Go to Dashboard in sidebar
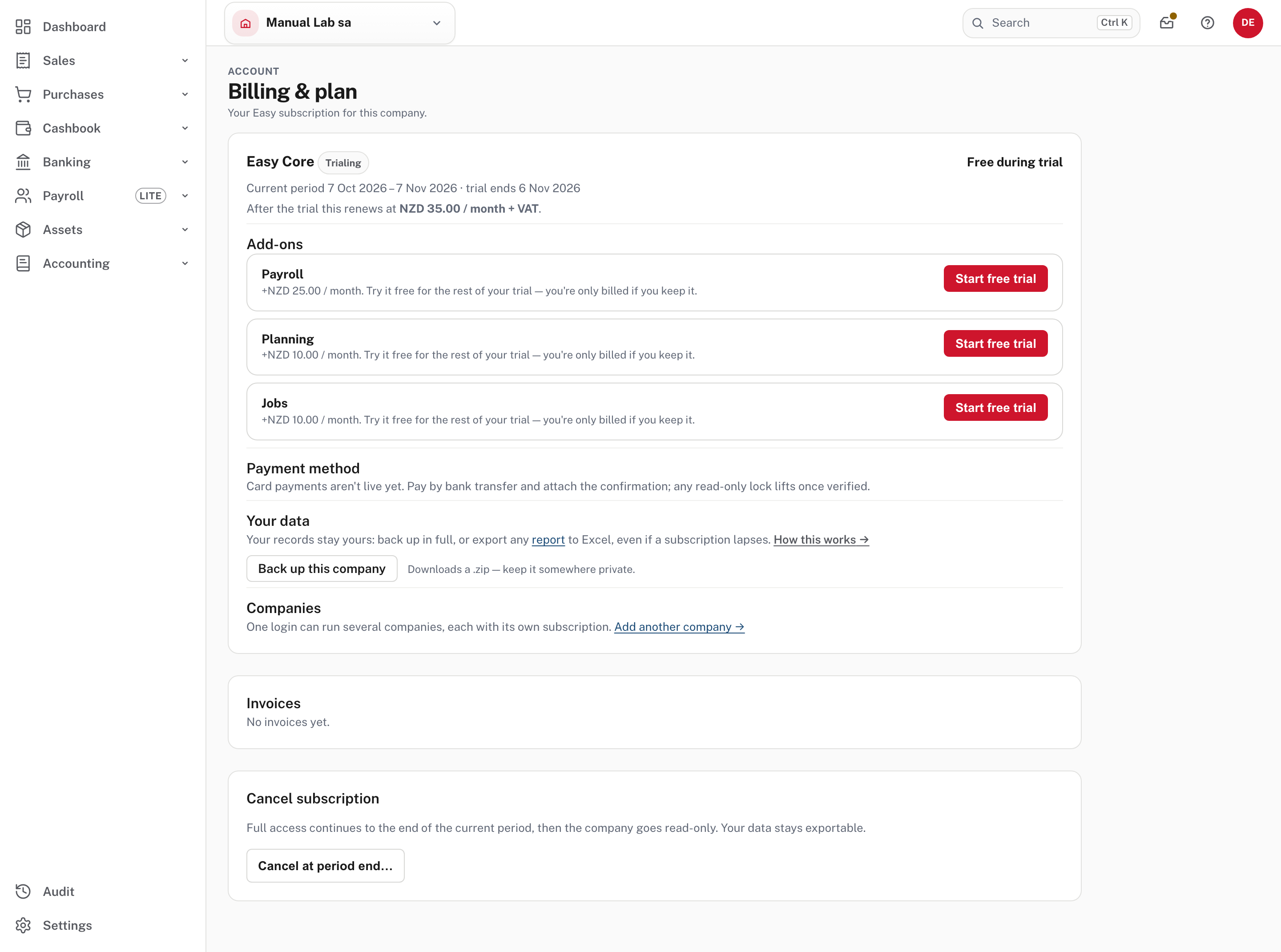 74,27
